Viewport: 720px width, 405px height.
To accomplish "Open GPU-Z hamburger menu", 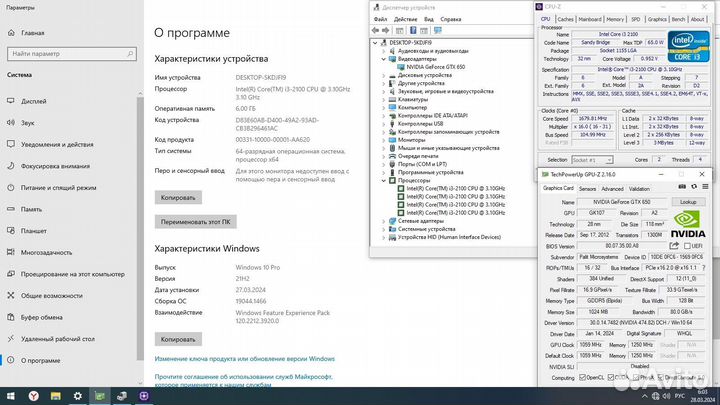I will pyautogui.click(x=705, y=187).
